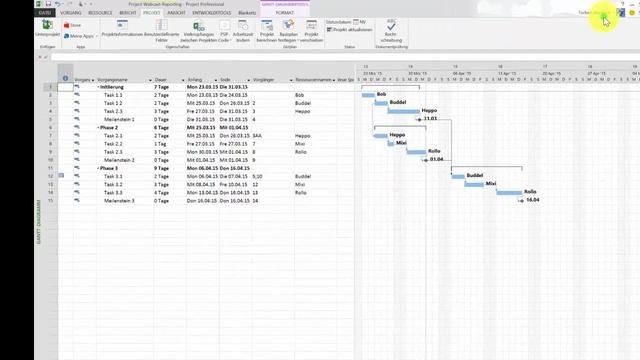640x360 pixels.
Task: Switch to the VORGANG ribbon tab
Action: pyautogui.click(x=71, y=13)
